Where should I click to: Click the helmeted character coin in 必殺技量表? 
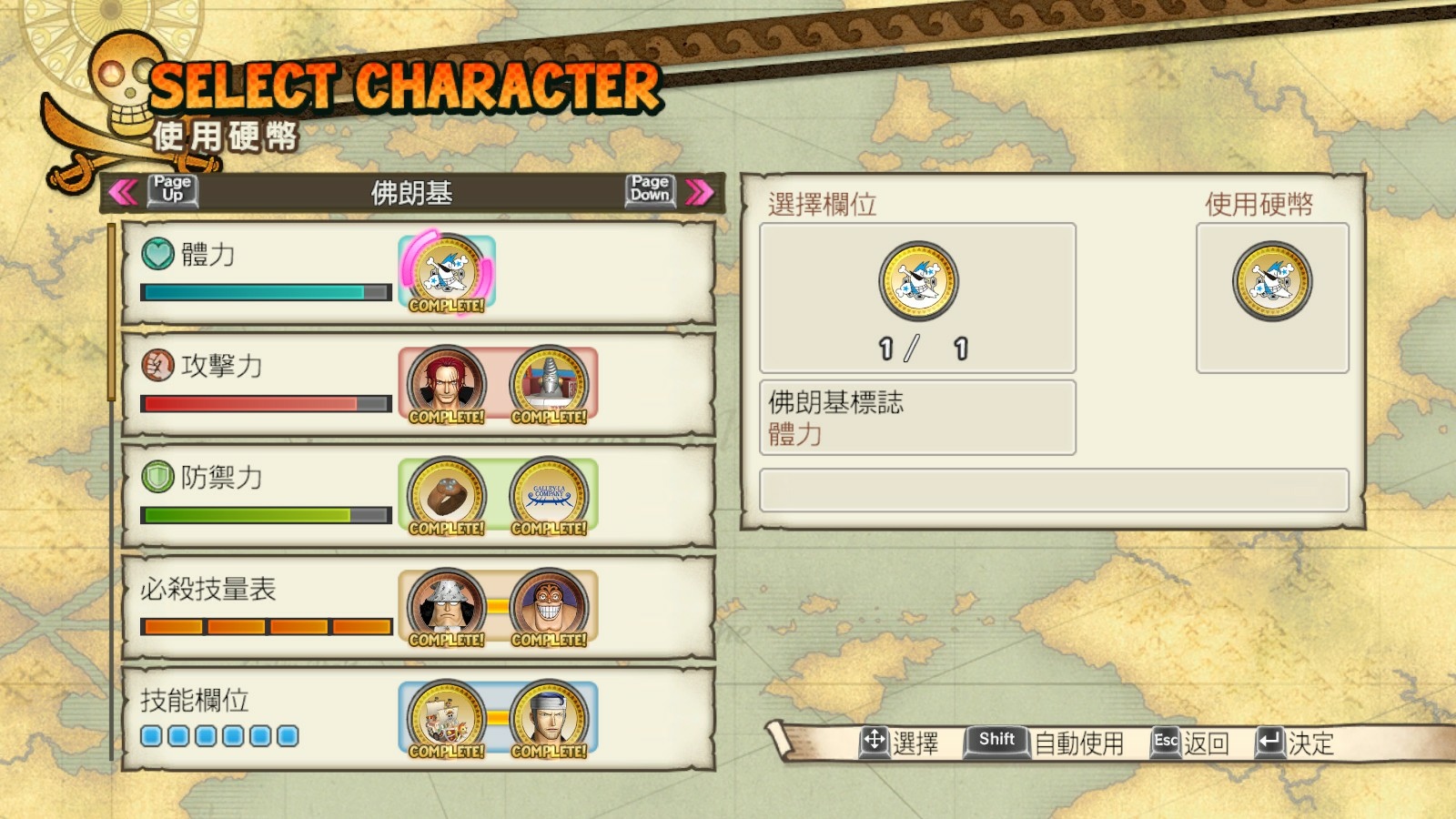tap(447, 607)
